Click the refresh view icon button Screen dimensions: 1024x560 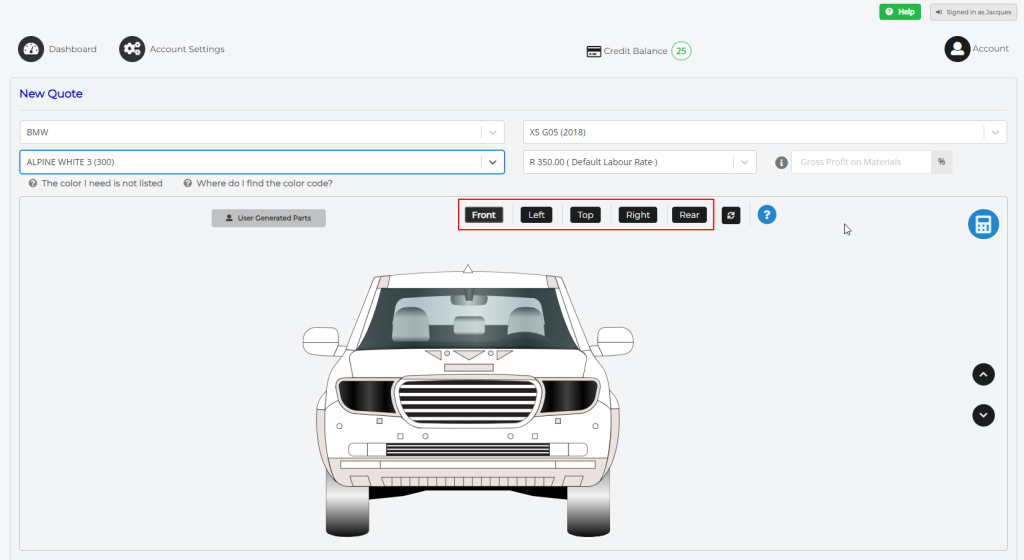tap(731, 215)
